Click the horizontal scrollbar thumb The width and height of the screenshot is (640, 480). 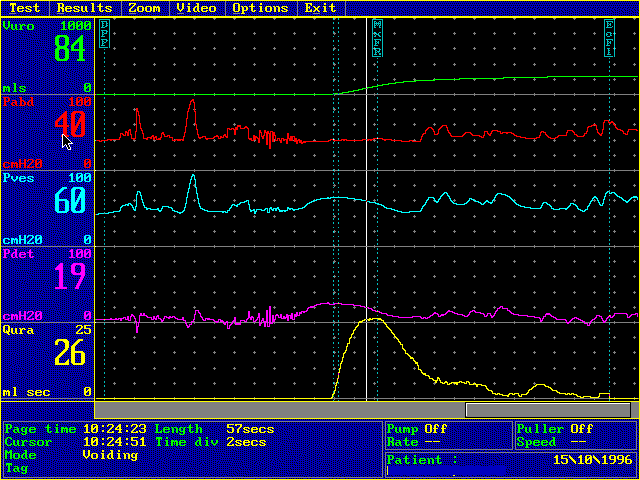coord(547,410)
